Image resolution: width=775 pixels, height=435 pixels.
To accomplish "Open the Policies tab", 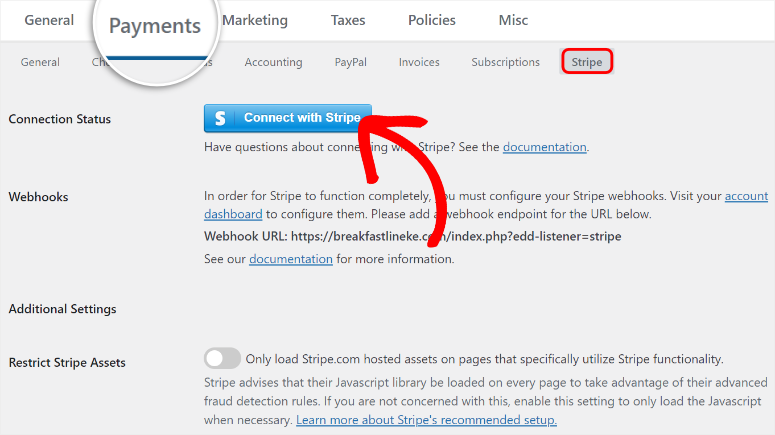I will coord(432,20).
